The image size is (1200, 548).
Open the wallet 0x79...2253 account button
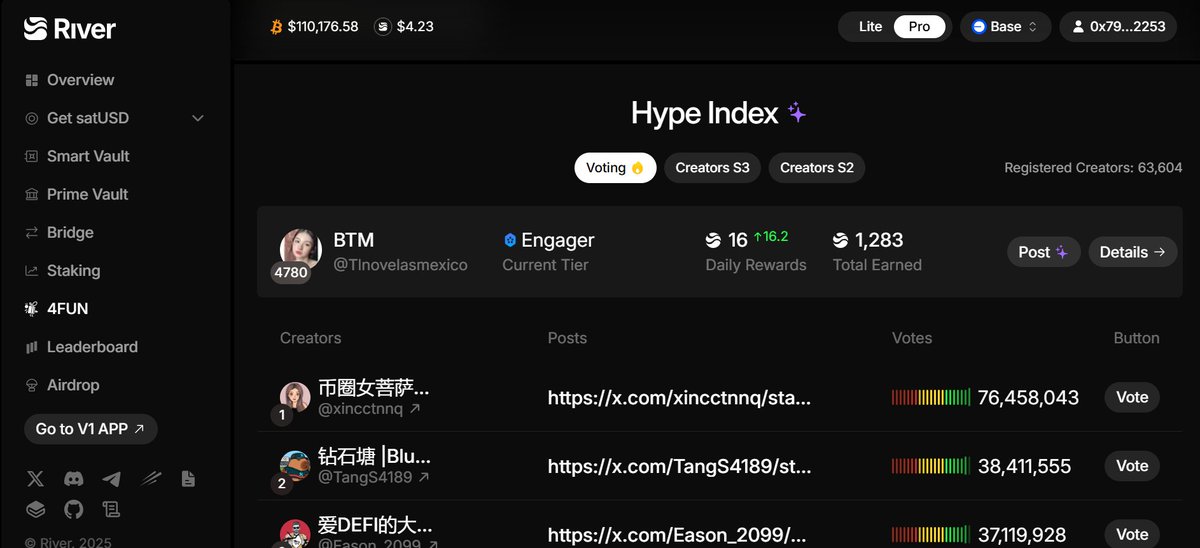coord(1118,27)
